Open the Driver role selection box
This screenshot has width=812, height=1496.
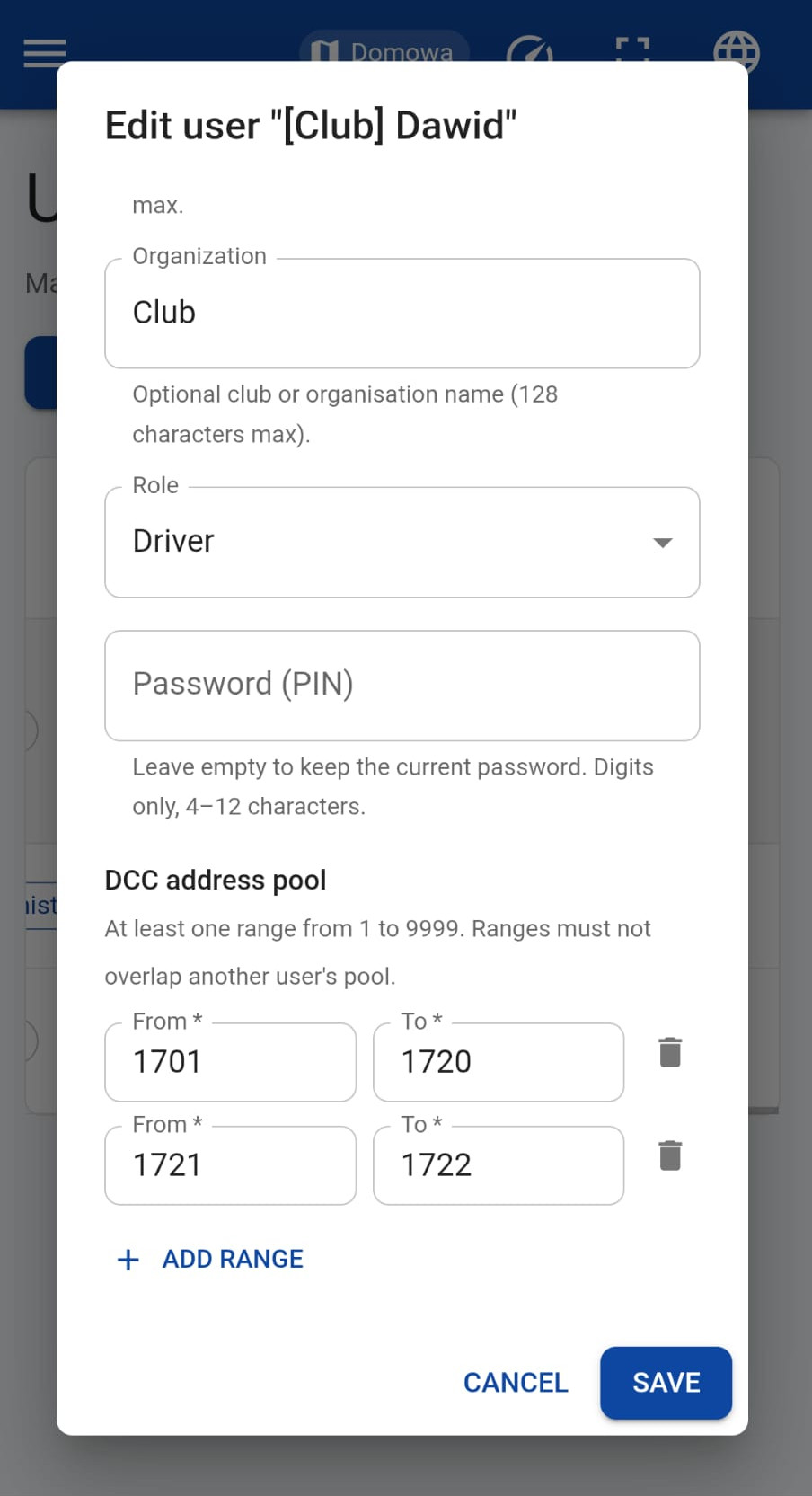(402, 542)
